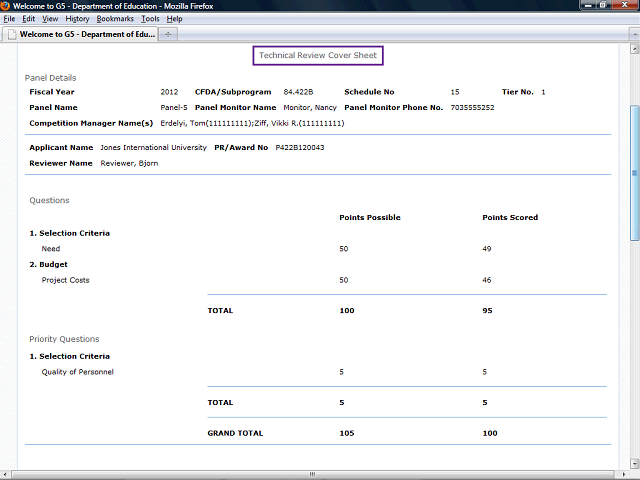Screen dimensions: 640x480
Task: Open the File menu
Action: tap(10, 19)
